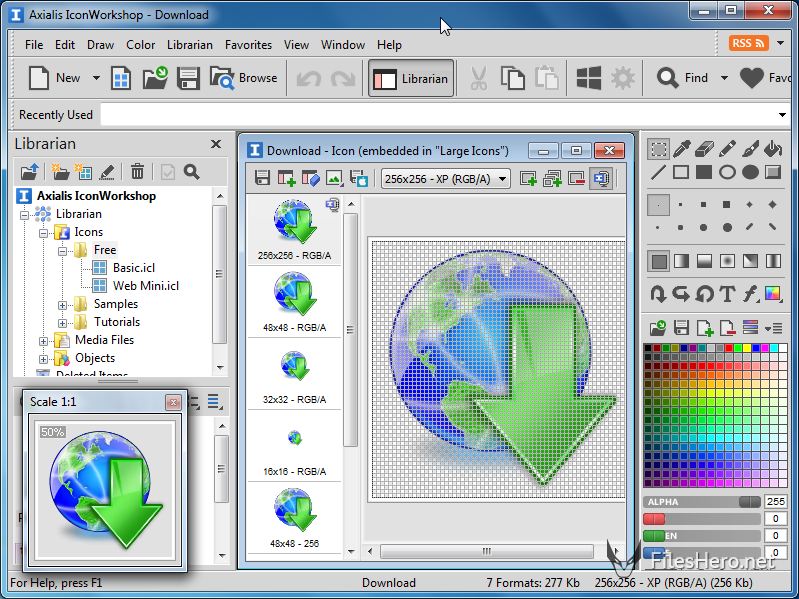Pick the color picker eyedropper tool

[681, 149]
